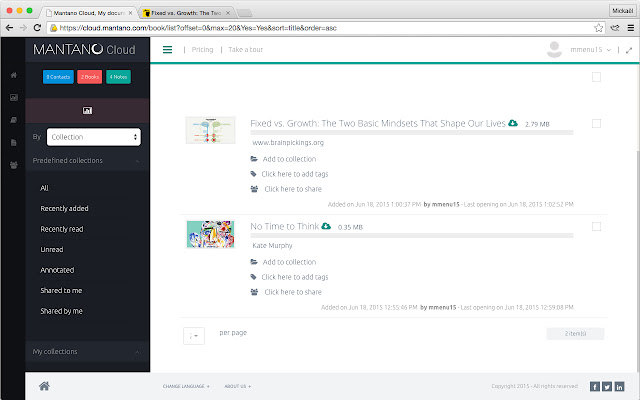The width and height of the screenshot is (640, 400).
Task: Check the box for Fixed vs. Growth book
Action: (x=596, y=123)
